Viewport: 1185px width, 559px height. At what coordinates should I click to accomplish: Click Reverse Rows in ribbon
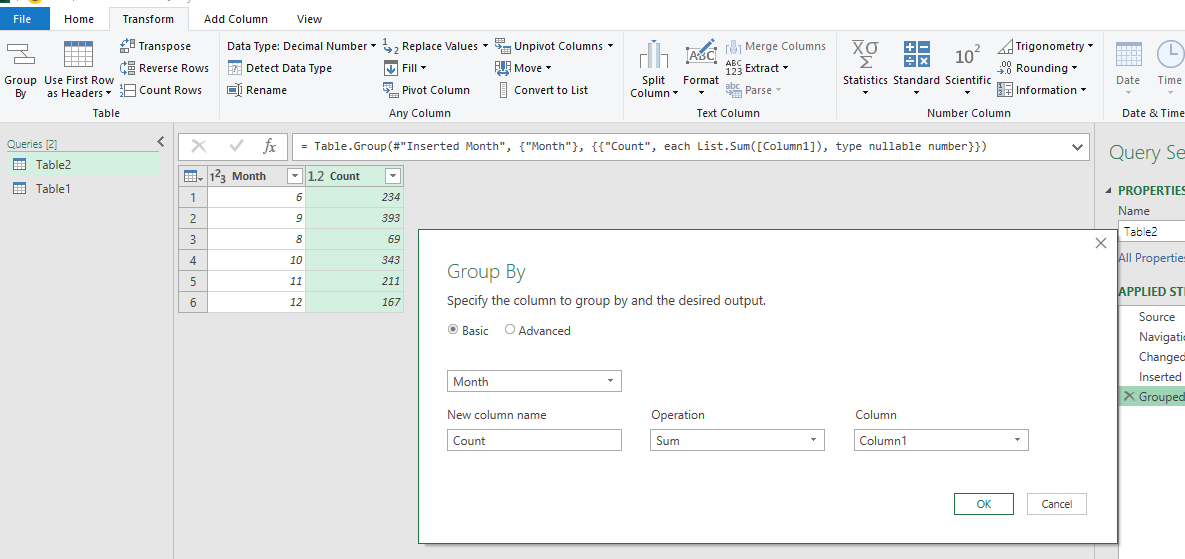pos(165,68)
